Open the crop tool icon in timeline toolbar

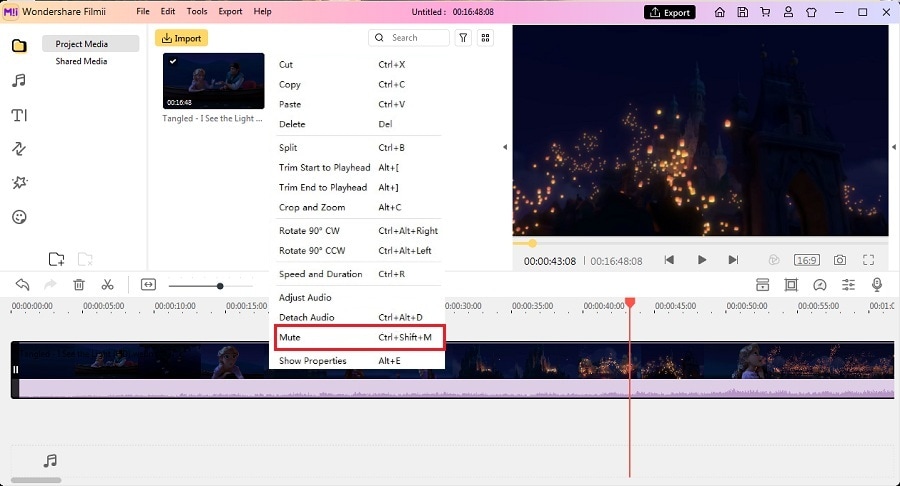click(x=791, y=285)
